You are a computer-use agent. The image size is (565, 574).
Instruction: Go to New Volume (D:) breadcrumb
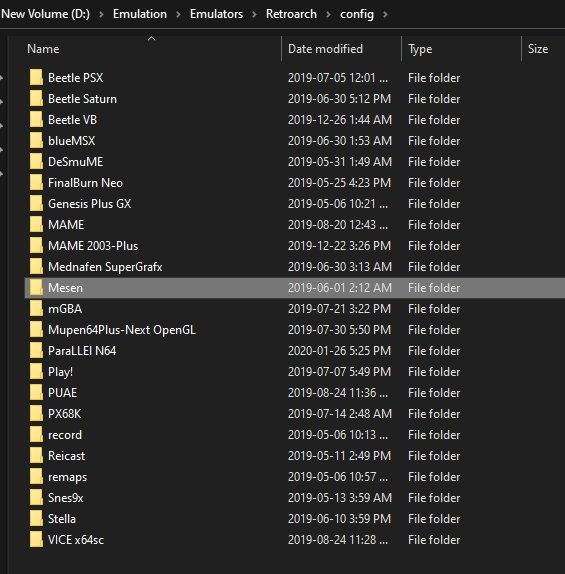pyautogui.click(x=45, y=14)
